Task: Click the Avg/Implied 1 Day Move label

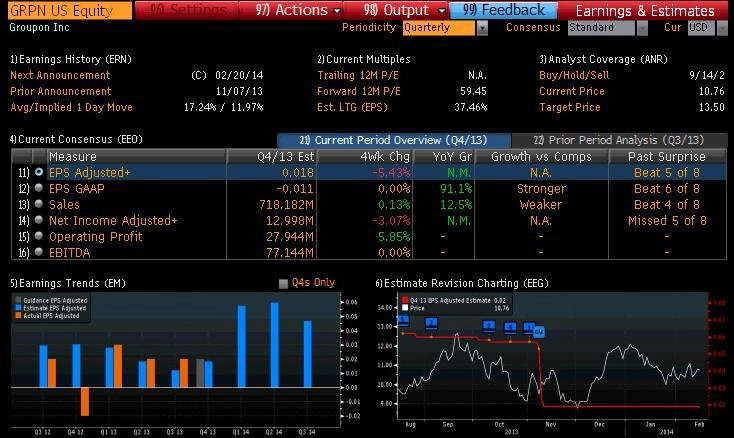Action: (x=72, y=107)
